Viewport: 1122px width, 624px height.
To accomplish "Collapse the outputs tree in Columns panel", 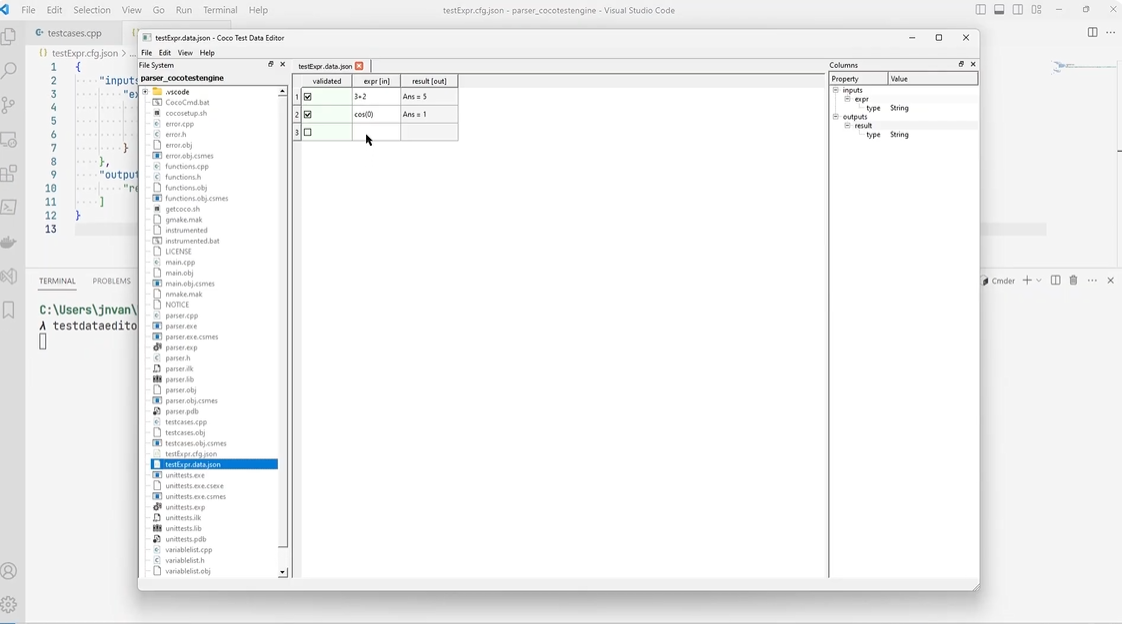I will (x=836, y=116).
